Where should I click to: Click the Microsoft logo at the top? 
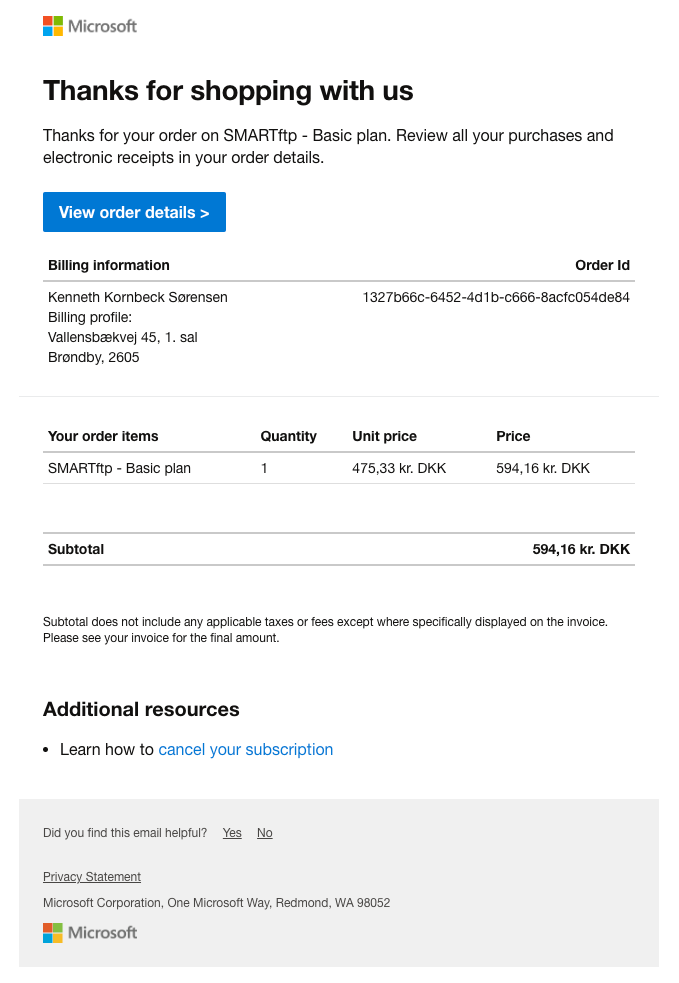(x=90, y=26)
